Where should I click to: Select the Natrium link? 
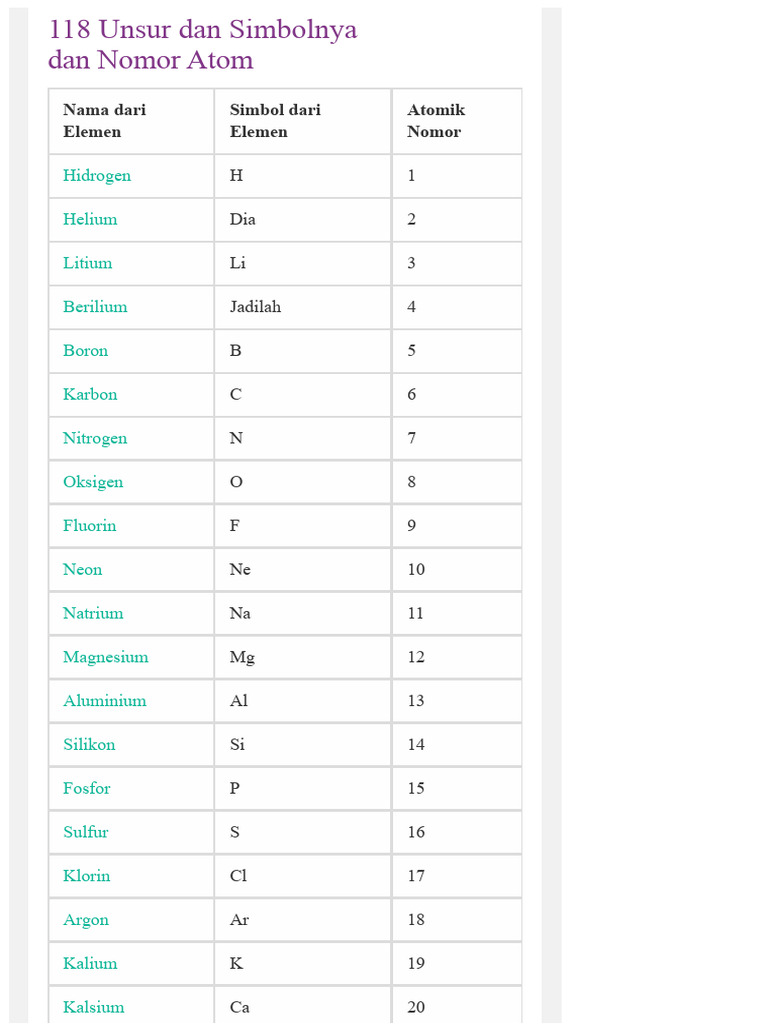(93, 613)
